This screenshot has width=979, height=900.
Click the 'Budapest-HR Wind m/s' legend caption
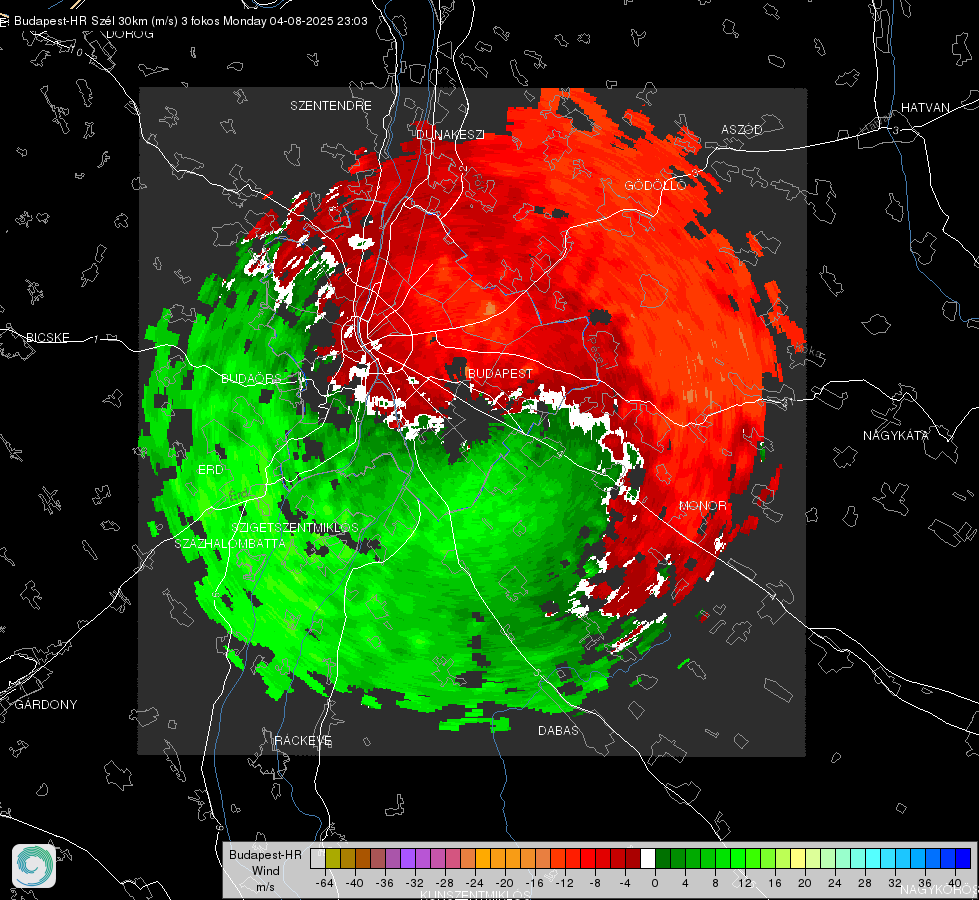pos(265,870)
